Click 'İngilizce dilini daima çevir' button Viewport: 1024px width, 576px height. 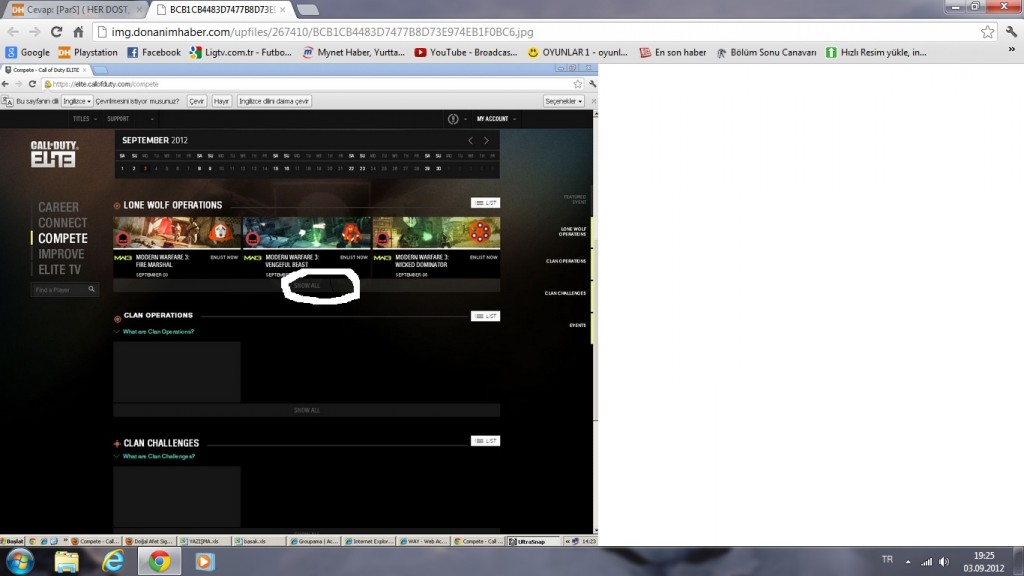[x=274, y=101]
